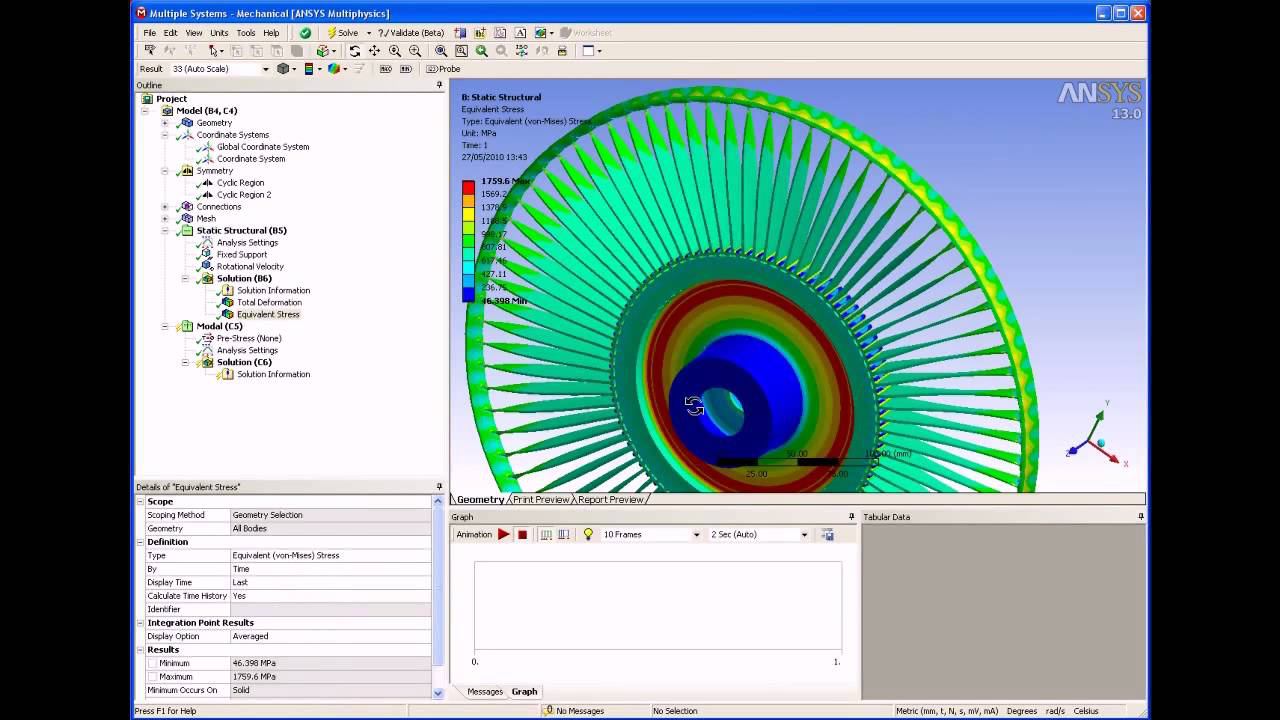Click the Mesh node icon

click(x=186, y=219)
